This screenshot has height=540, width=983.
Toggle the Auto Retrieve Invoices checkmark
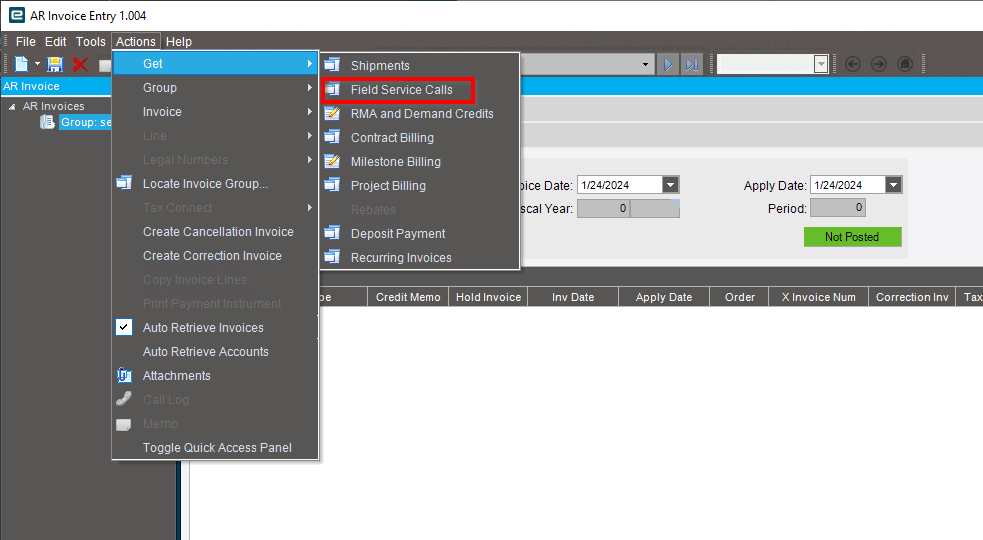(x=124, y=327)
